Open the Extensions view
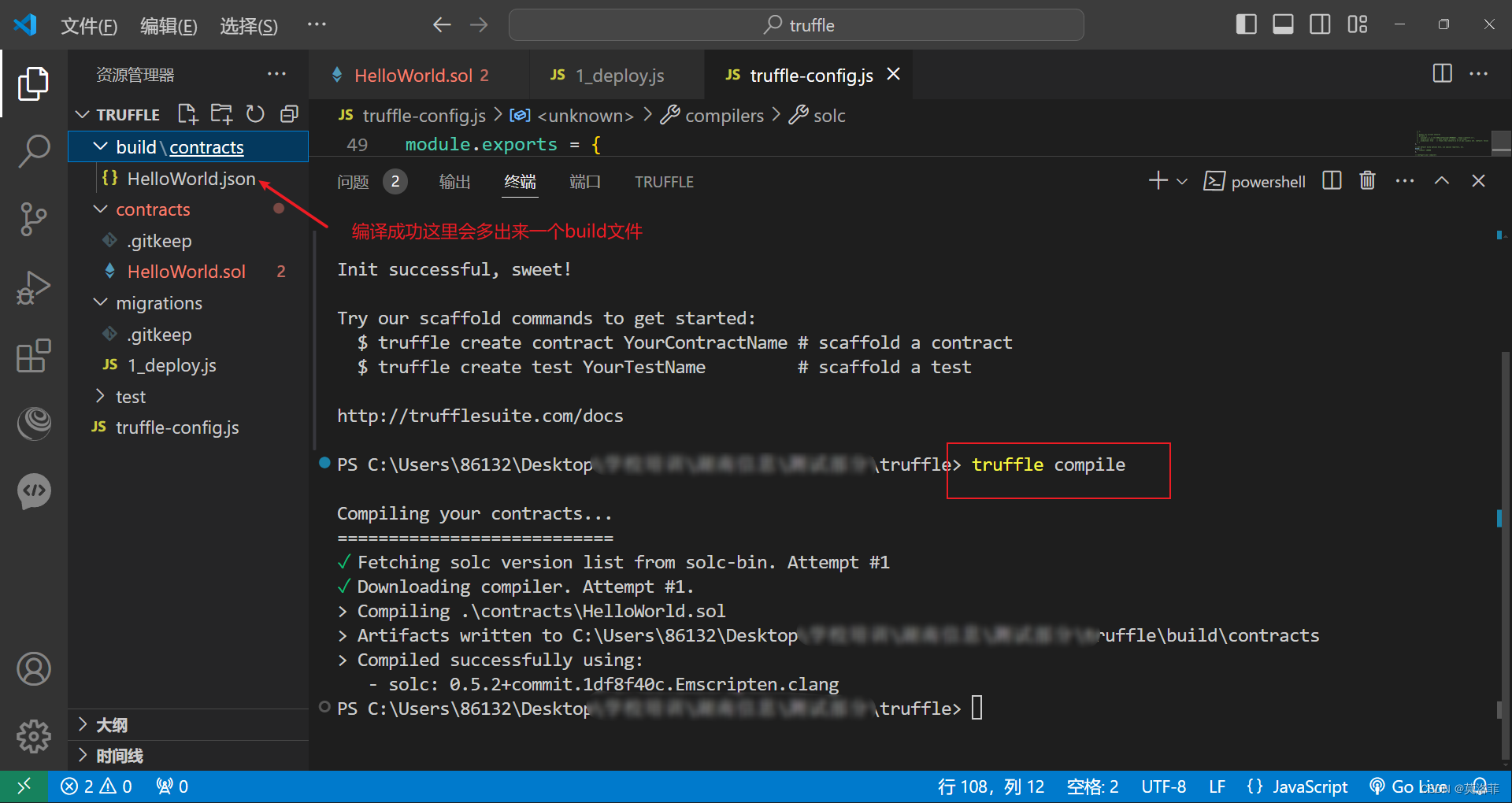 pos(33,356)
